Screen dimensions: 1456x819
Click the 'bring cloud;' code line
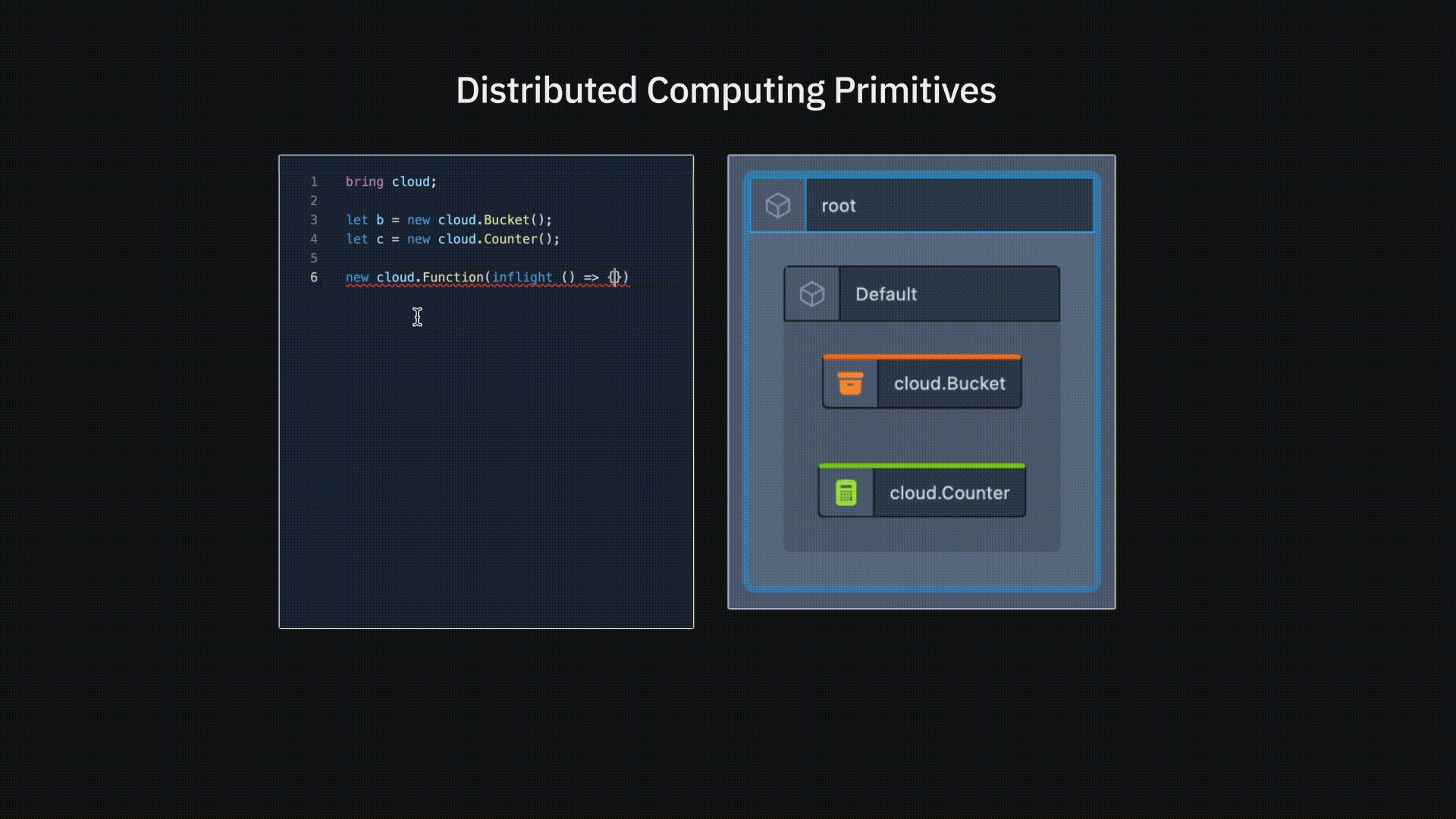(391, 182)
